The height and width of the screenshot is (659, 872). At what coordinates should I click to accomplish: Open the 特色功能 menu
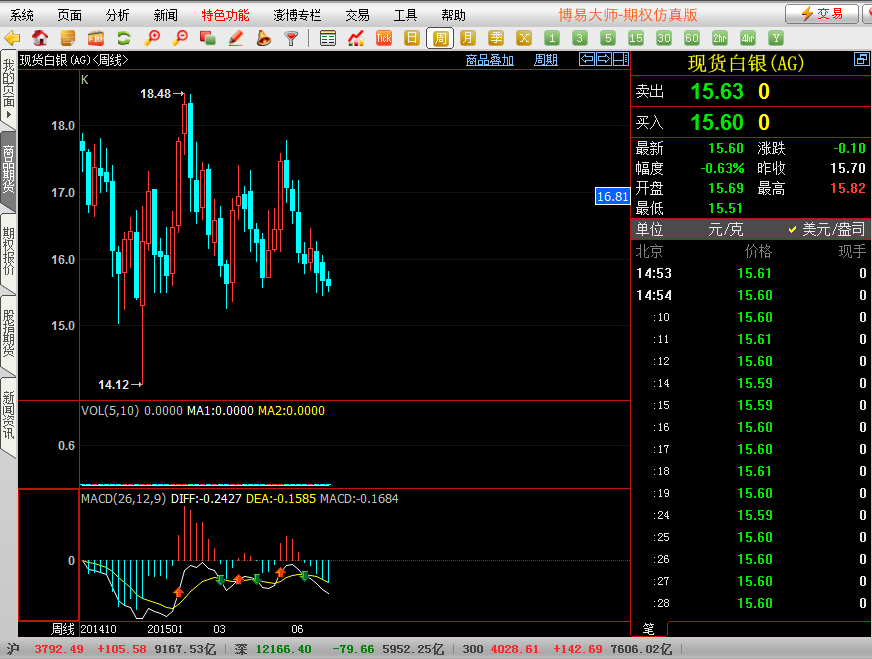tap(225, 15)
